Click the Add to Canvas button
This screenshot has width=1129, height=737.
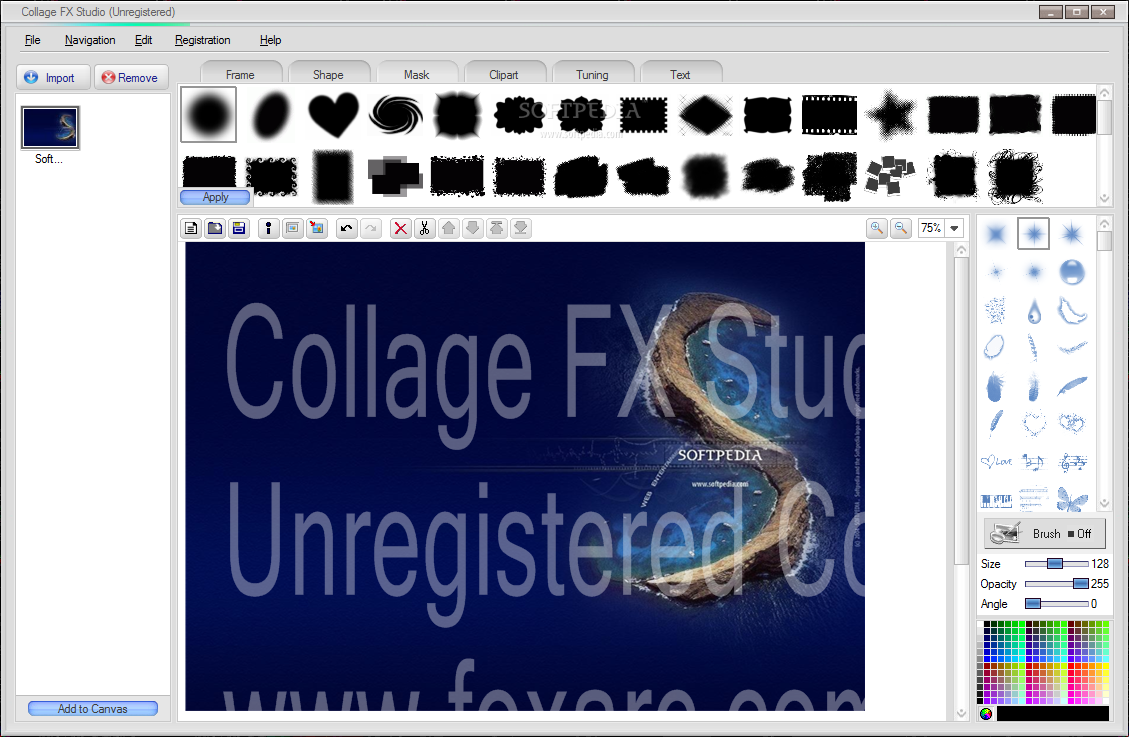coord(93,708)
